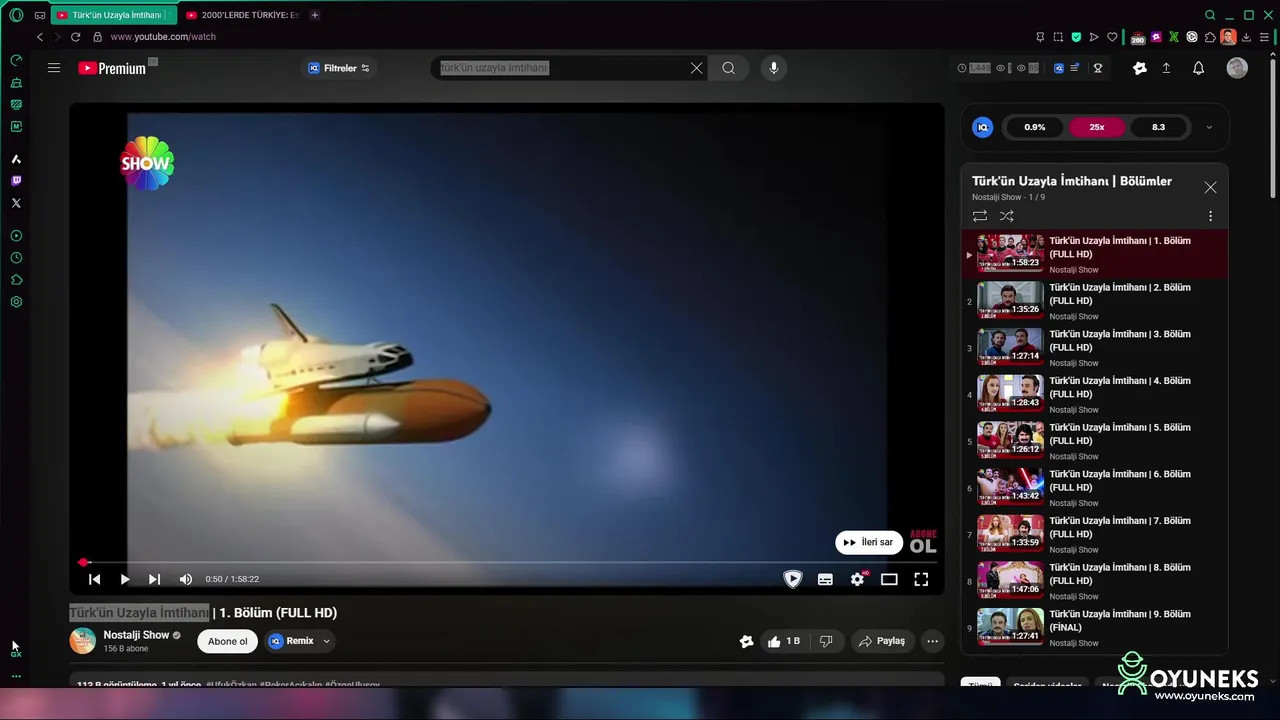The image size is (1280, 720).
Task: Open sidebar settings gear icon
Action: tap(16, 302)
